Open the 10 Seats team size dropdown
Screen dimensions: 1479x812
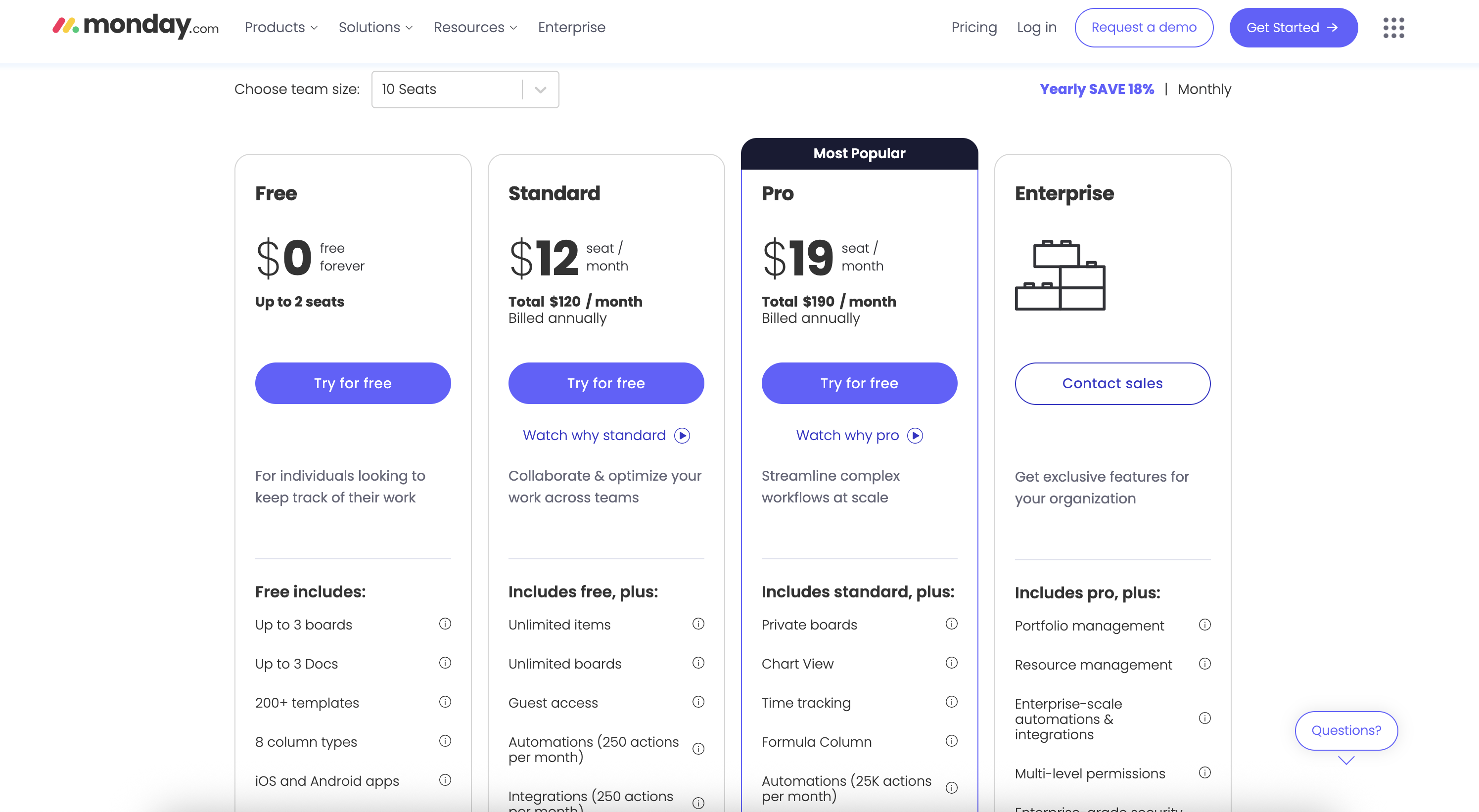coord(465,89)
